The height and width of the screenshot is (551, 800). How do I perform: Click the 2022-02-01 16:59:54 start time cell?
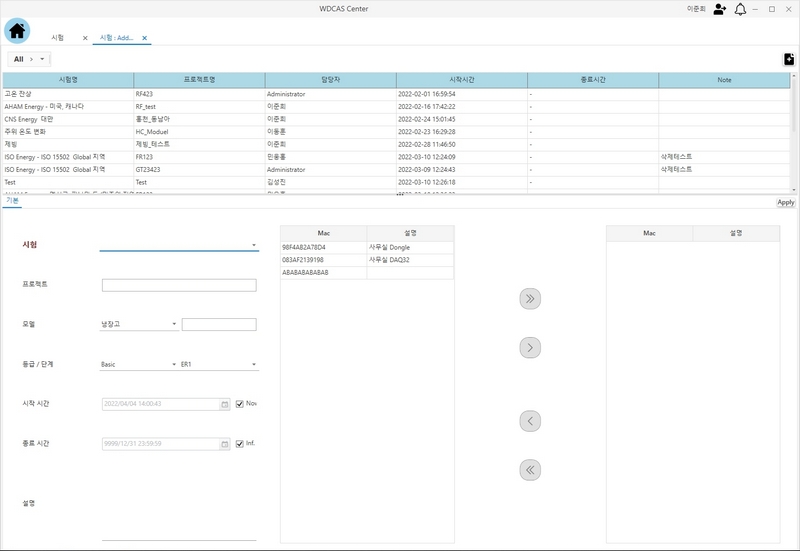tap(462, 94)
